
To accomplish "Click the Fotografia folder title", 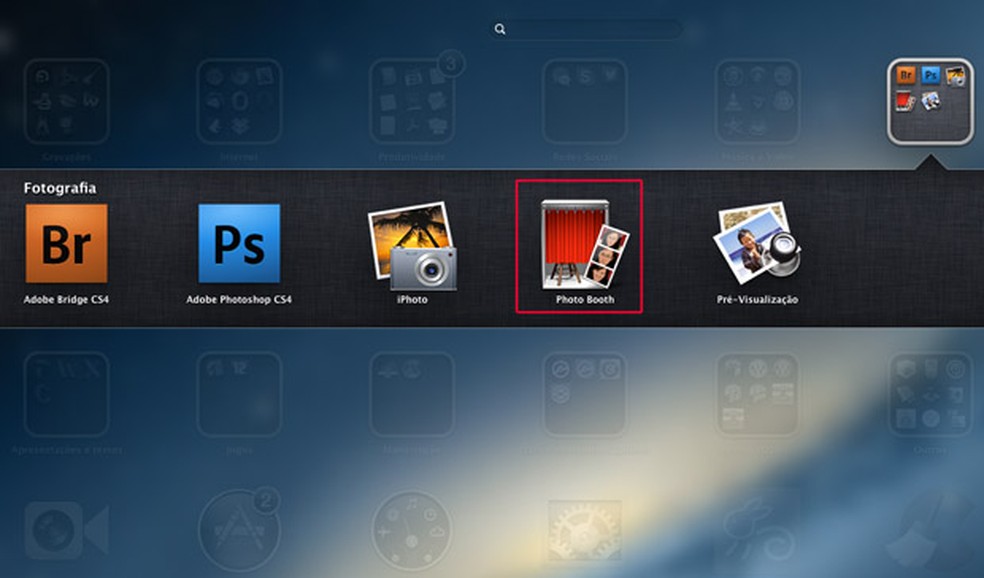I will [x=60, y=188].
